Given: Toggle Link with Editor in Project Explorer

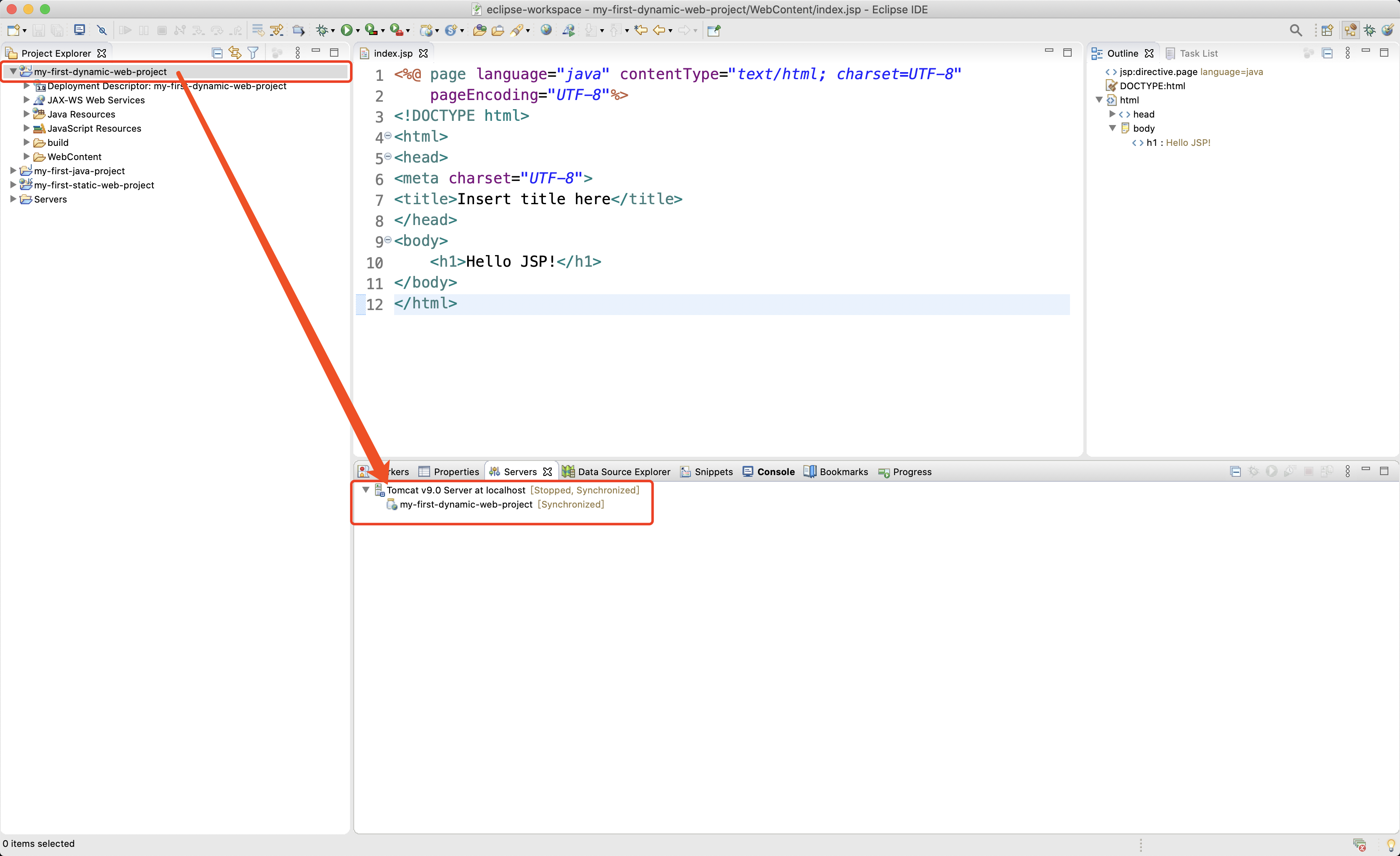Looking at the screenshot, I should coord(235,53).
